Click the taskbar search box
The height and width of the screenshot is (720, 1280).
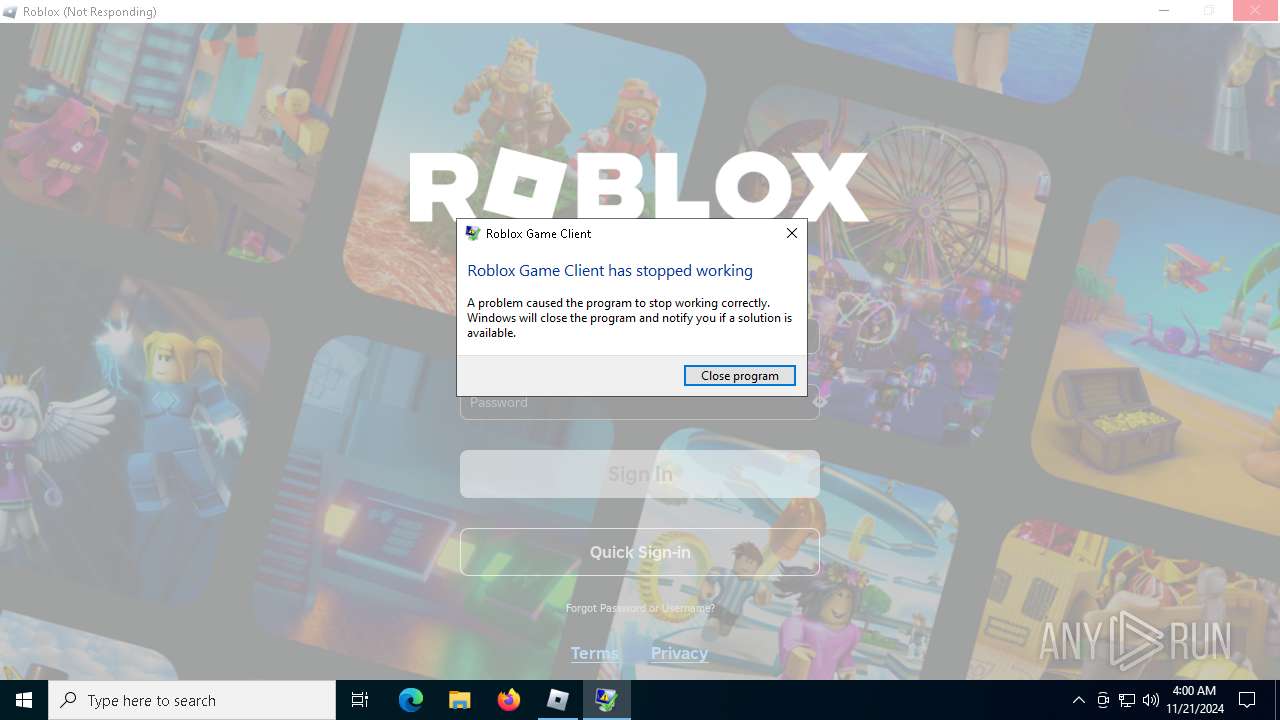[192, 700]
